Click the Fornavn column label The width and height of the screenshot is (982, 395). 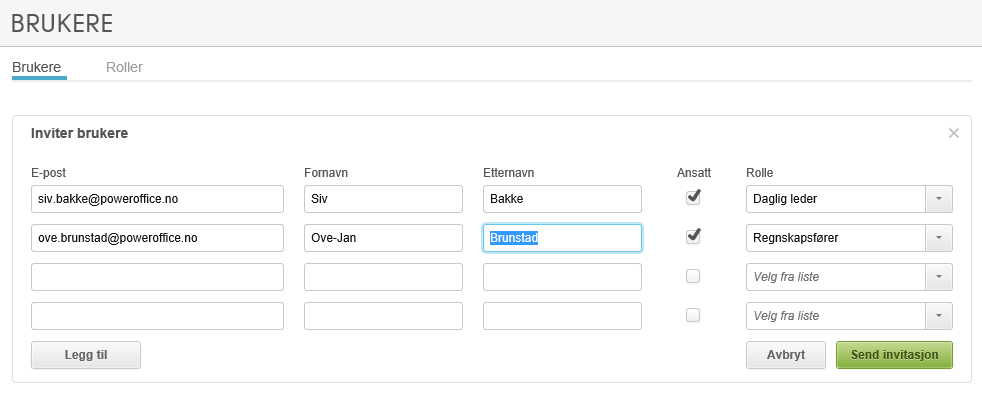pyautogui.click(x=326, y=173)
